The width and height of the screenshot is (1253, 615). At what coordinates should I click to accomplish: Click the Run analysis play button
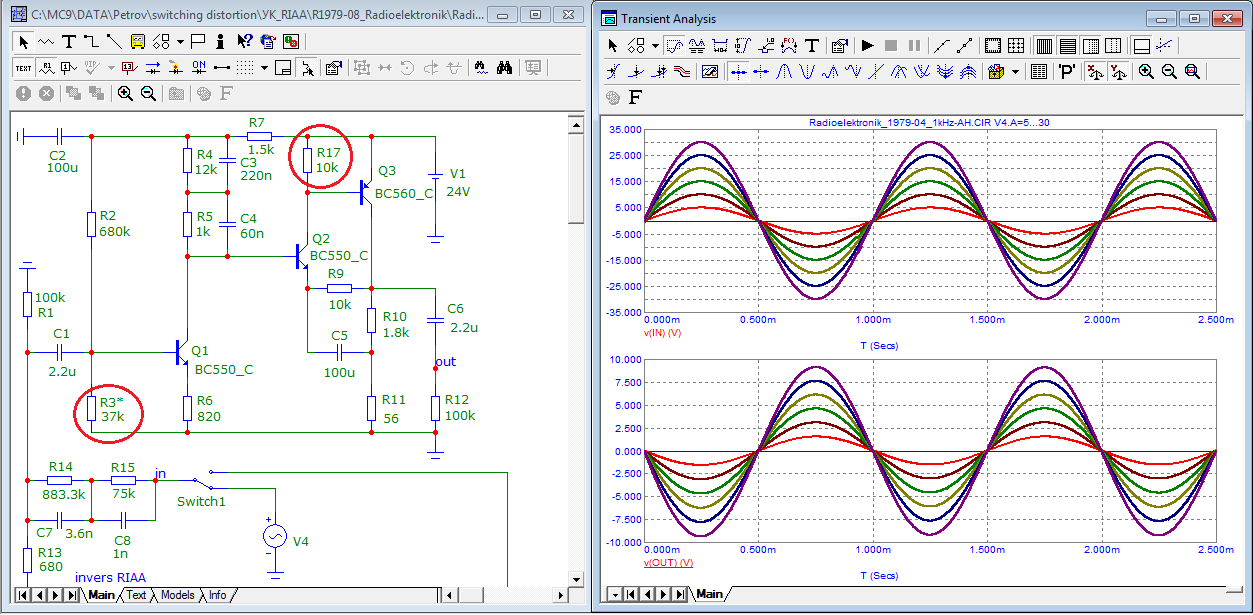pos(867,46)
